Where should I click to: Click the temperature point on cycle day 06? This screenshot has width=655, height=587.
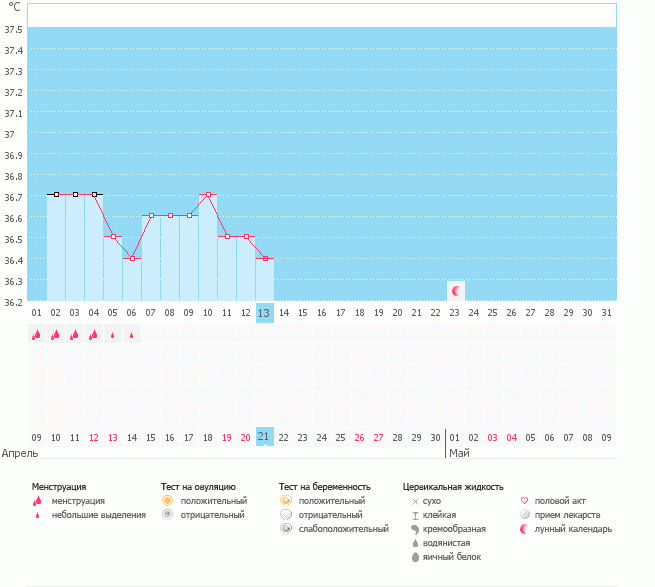point(132,258)
